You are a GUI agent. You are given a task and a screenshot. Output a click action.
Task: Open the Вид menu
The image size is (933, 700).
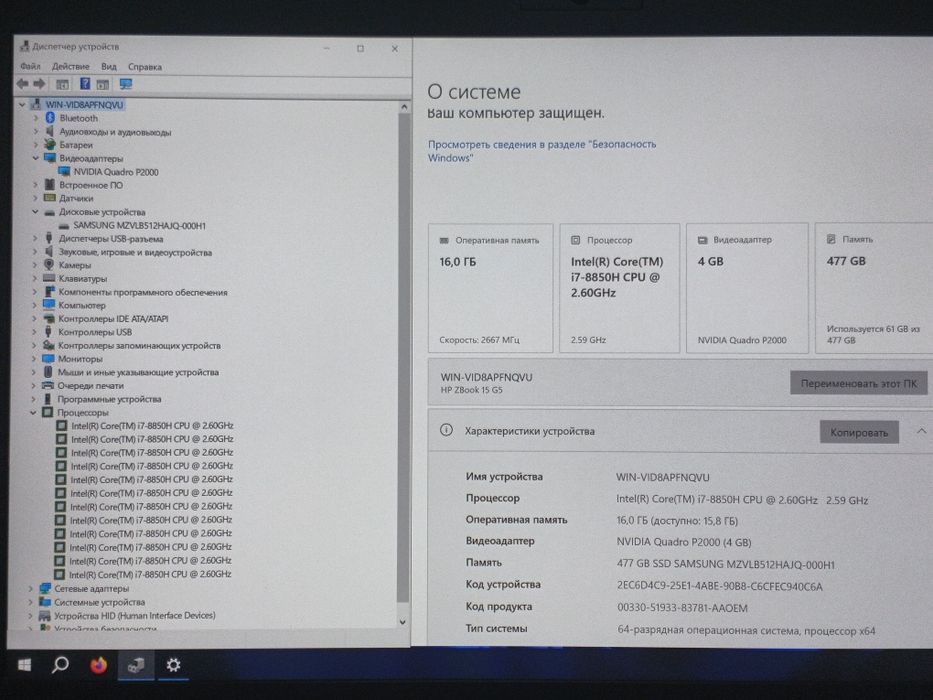coord(109,66)
